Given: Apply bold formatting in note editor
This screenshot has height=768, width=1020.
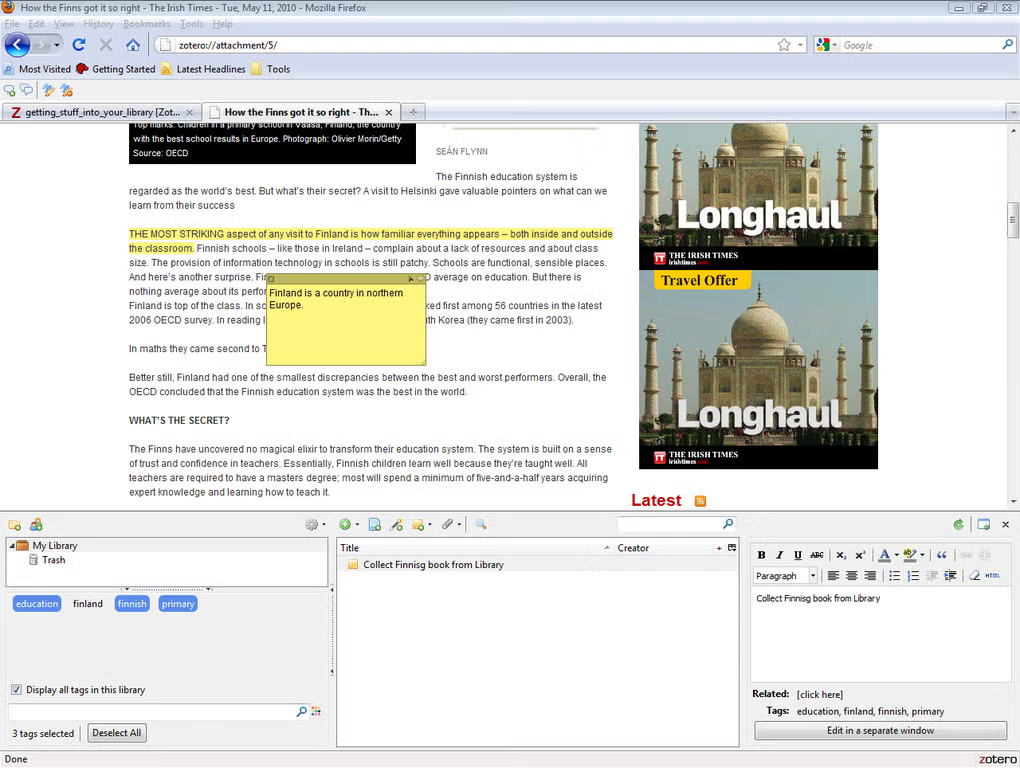Looking at the screenshot, I should point(761,556).
